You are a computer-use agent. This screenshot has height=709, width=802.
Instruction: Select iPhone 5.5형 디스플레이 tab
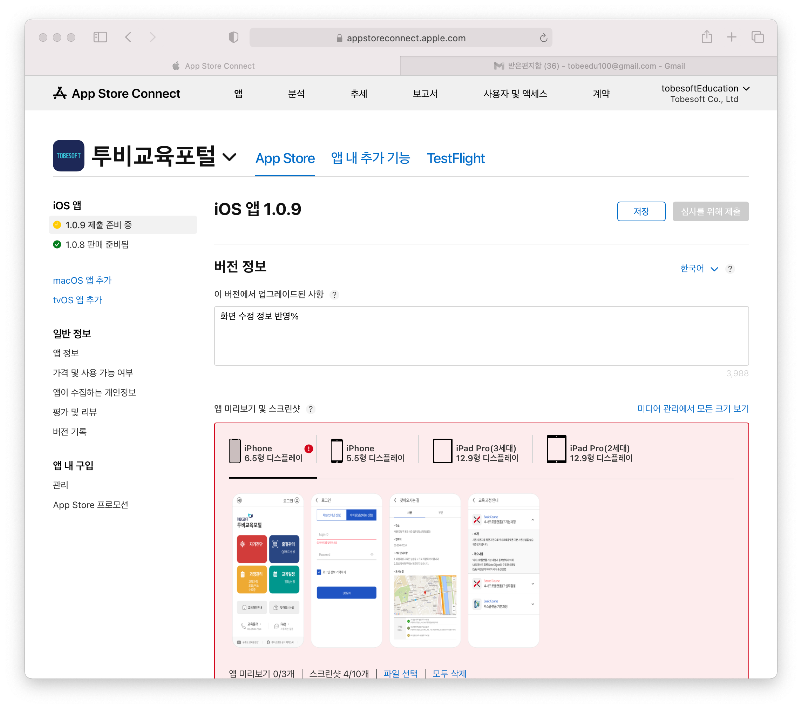click(x=368, y=453)
